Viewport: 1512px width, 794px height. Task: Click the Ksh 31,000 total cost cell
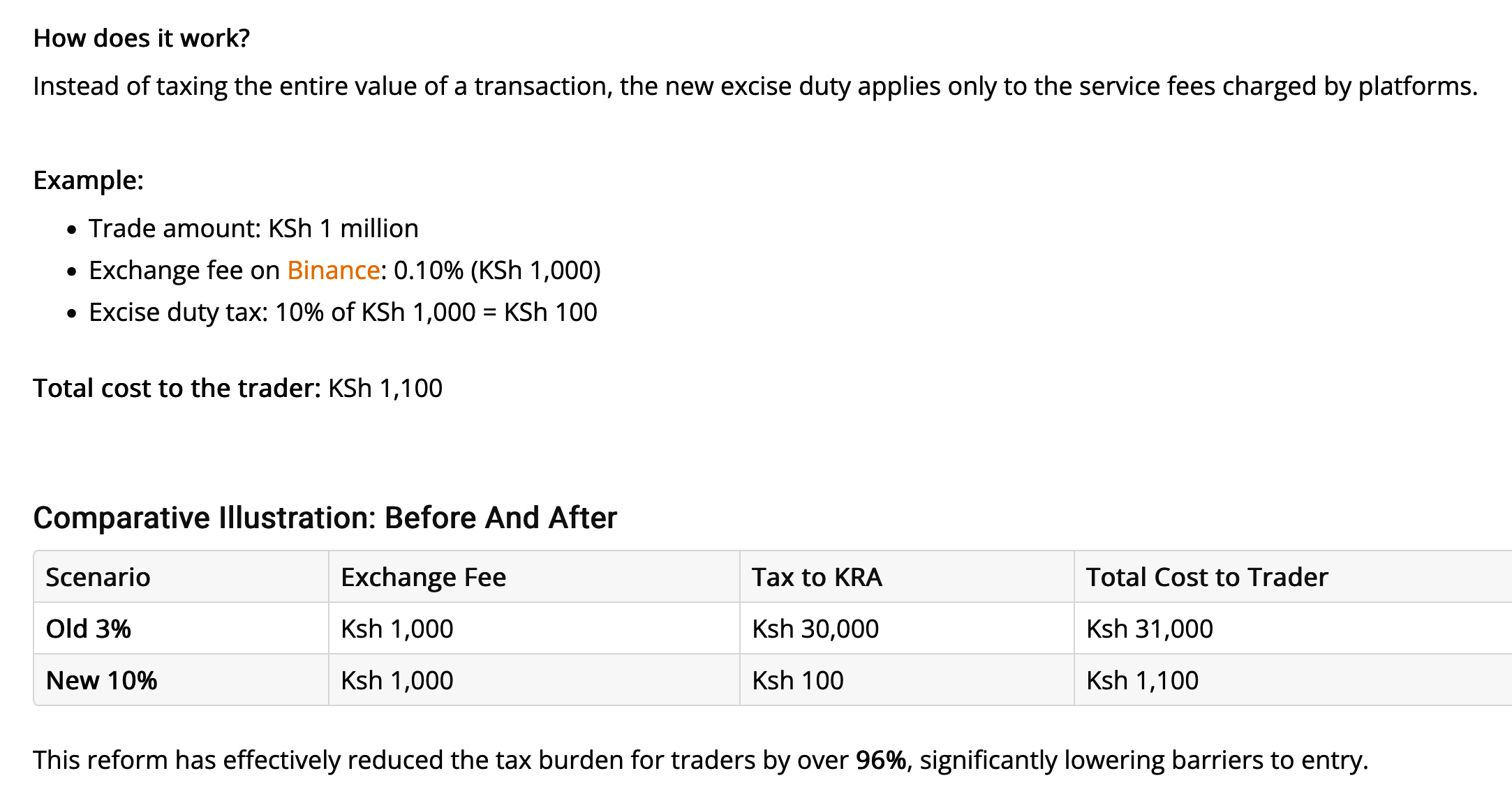[1149, 629]
